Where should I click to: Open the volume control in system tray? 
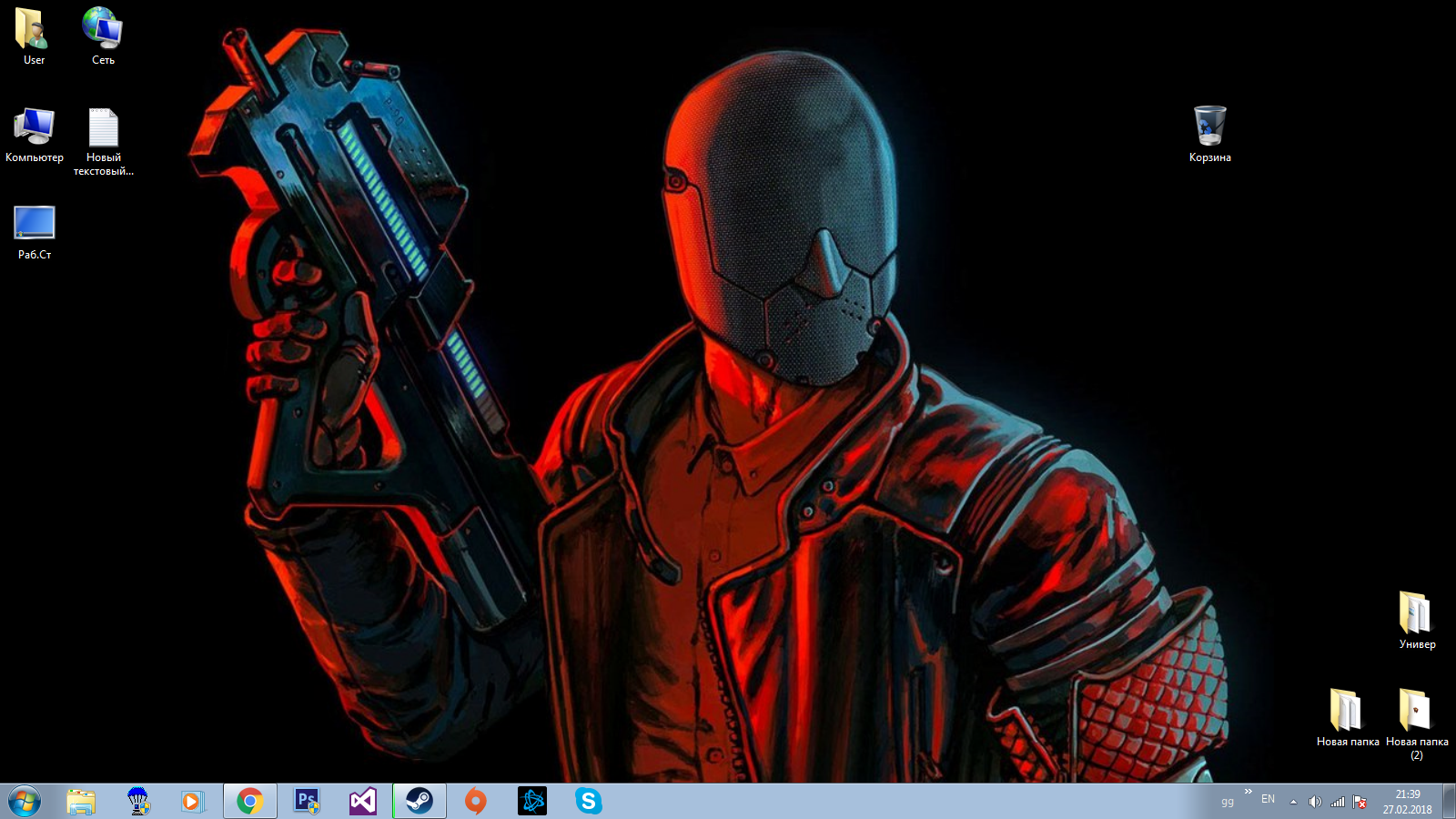(1315, 802)
